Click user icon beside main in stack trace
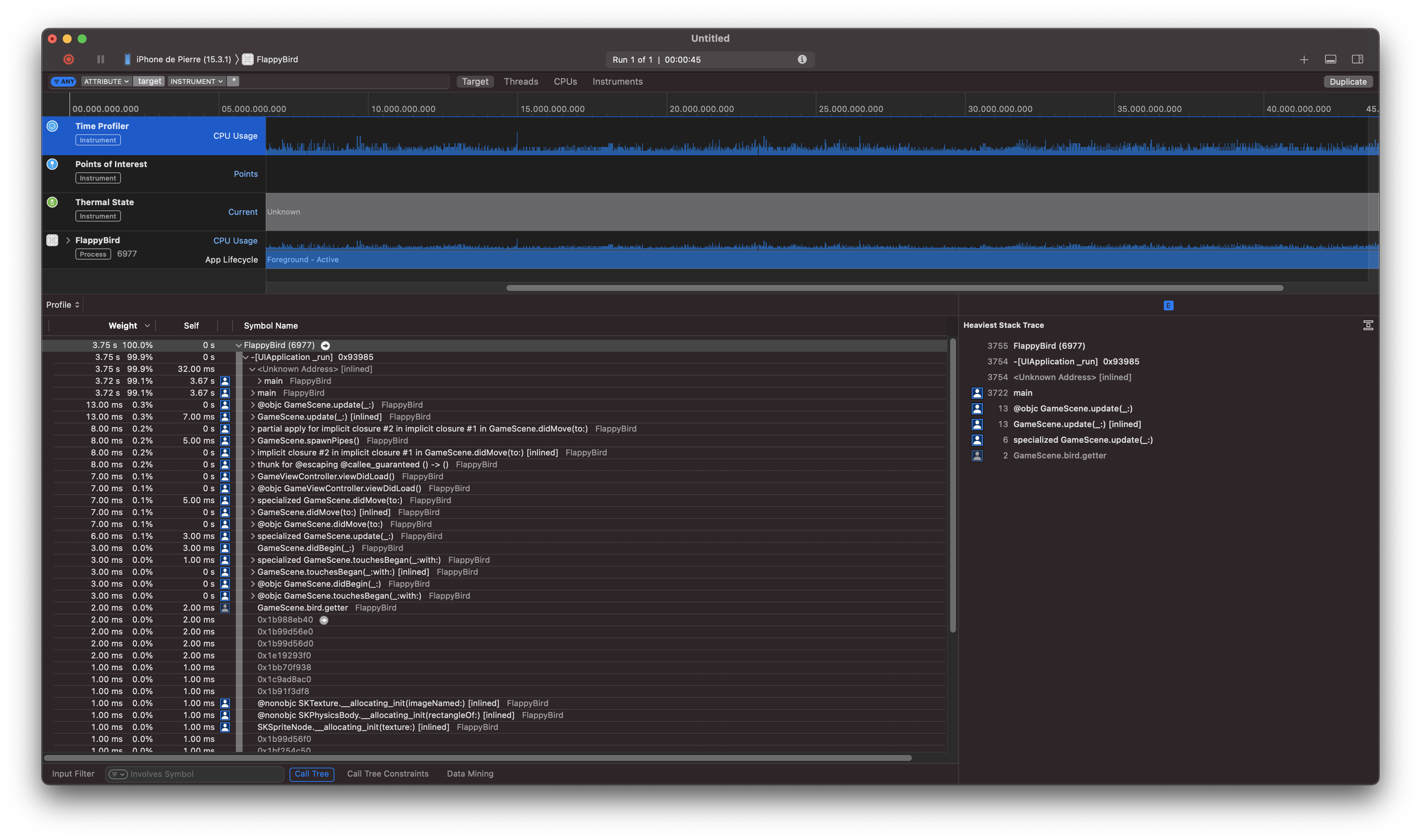The width and height of the screenshot is (1421, 840). [977, 393]
